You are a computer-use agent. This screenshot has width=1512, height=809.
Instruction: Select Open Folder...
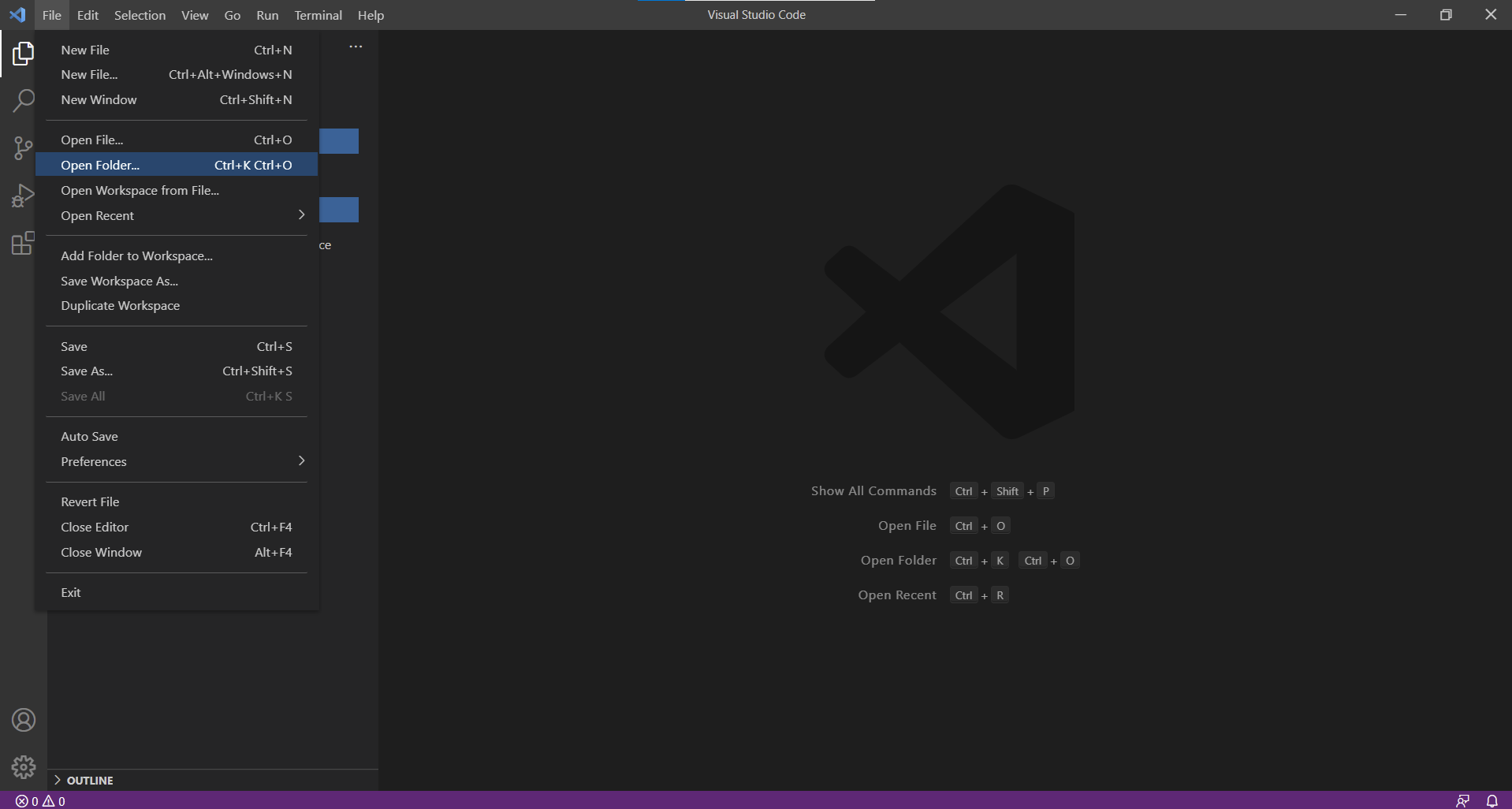coord(177,165)
